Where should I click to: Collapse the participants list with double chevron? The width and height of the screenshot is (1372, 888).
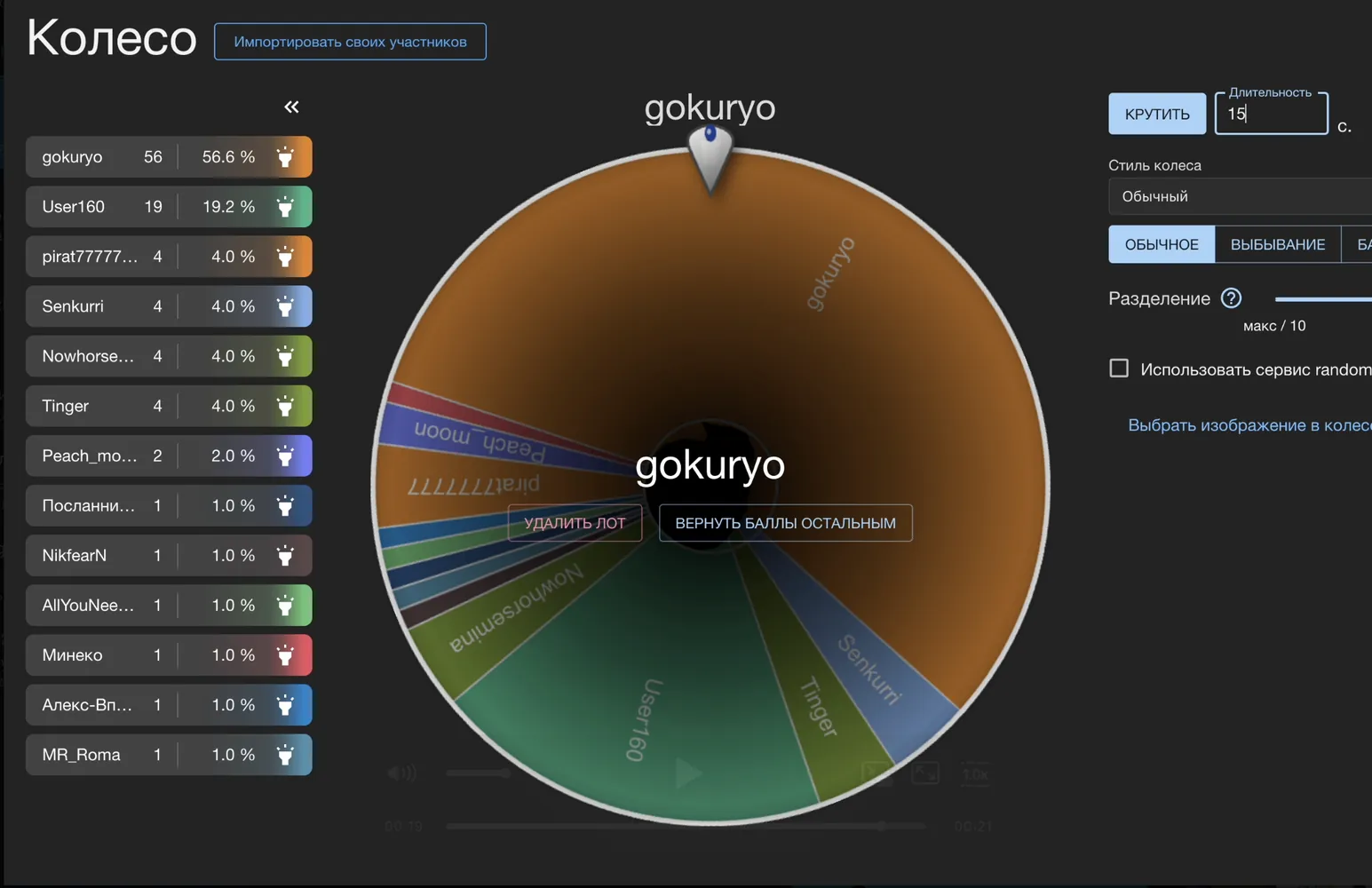coord(291,107)
